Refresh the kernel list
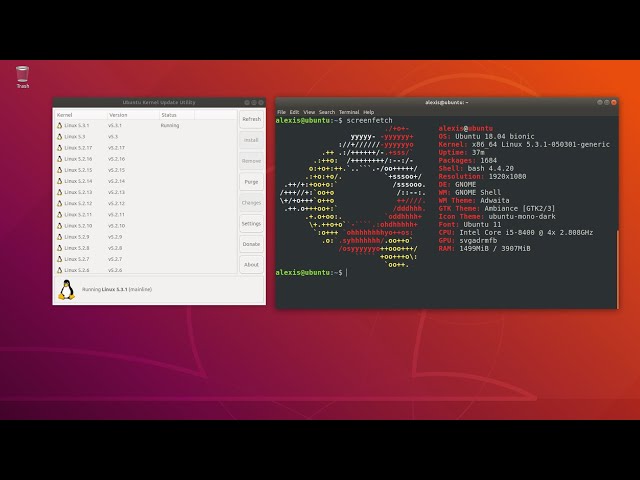640x480 pixels. tap(251, 119)
